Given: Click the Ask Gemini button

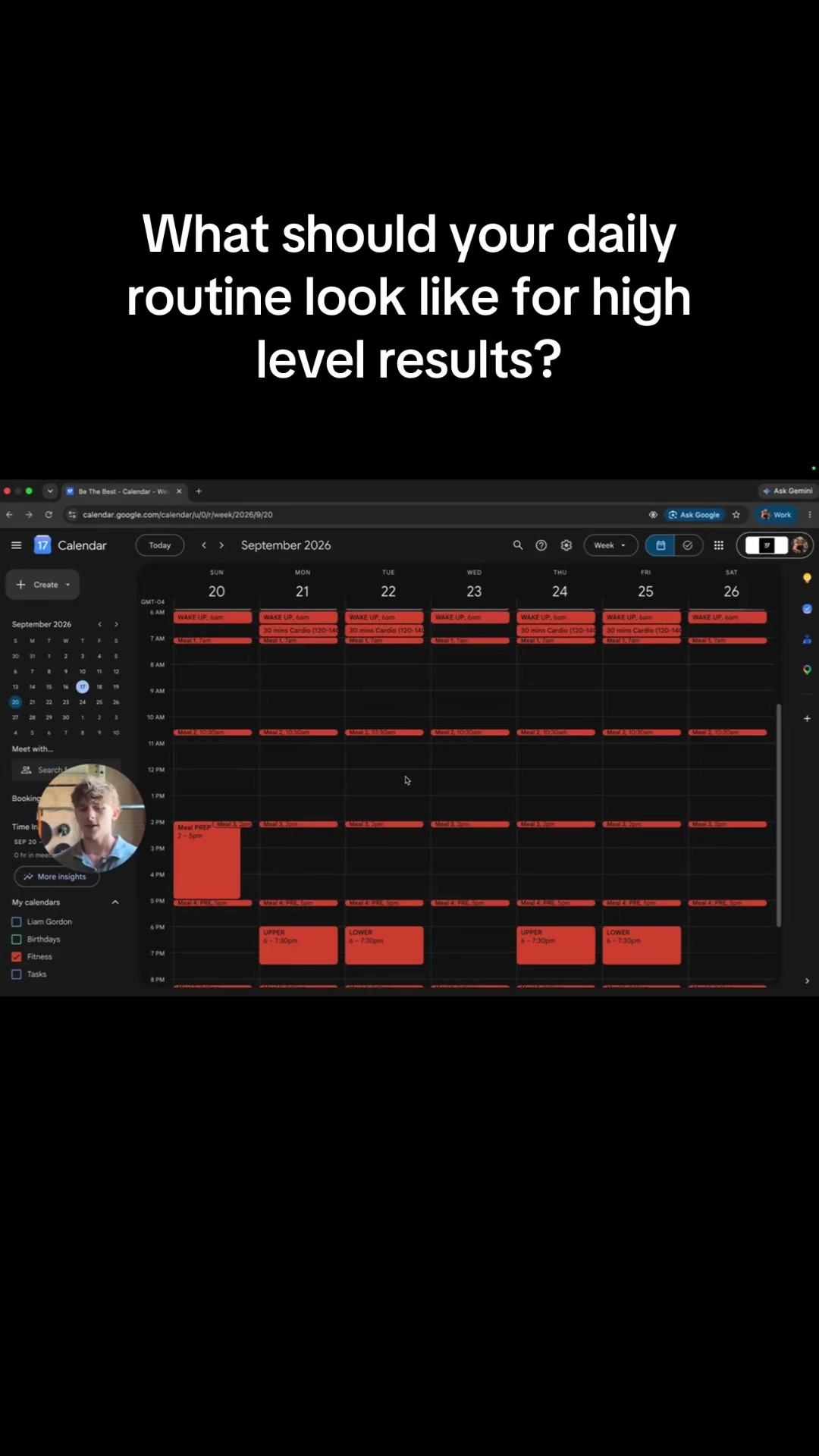Looking at the screenshot, I should click(x=787, y=491).
